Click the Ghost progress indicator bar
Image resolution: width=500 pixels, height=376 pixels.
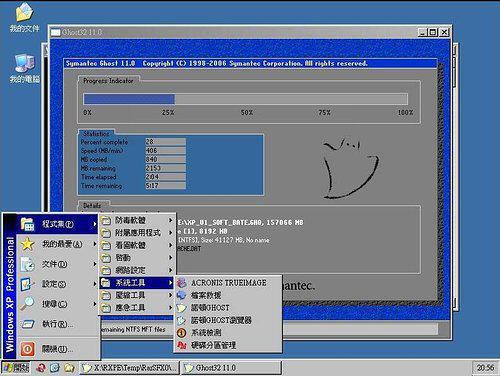click(245, 99)
